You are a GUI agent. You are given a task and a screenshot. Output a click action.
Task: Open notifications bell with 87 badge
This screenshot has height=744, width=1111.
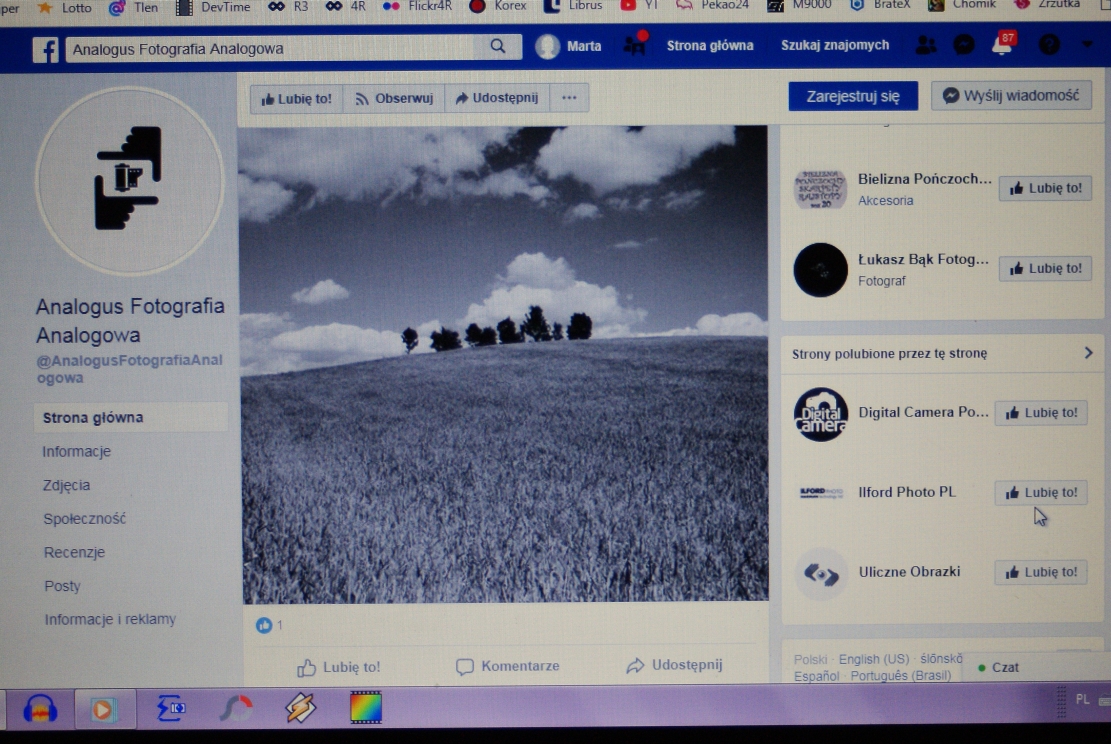[1001, 45]
